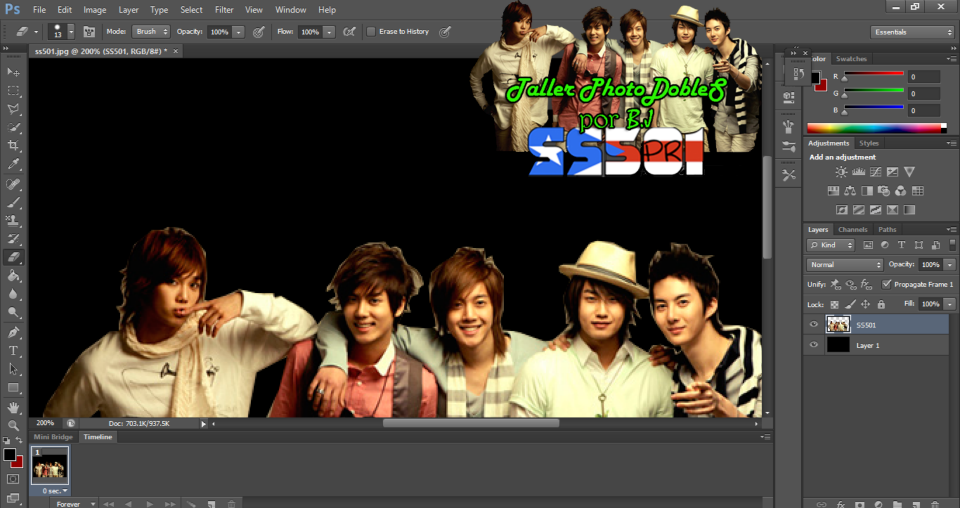Open the eraser Mode Brush dropdown

coord(151,32)
